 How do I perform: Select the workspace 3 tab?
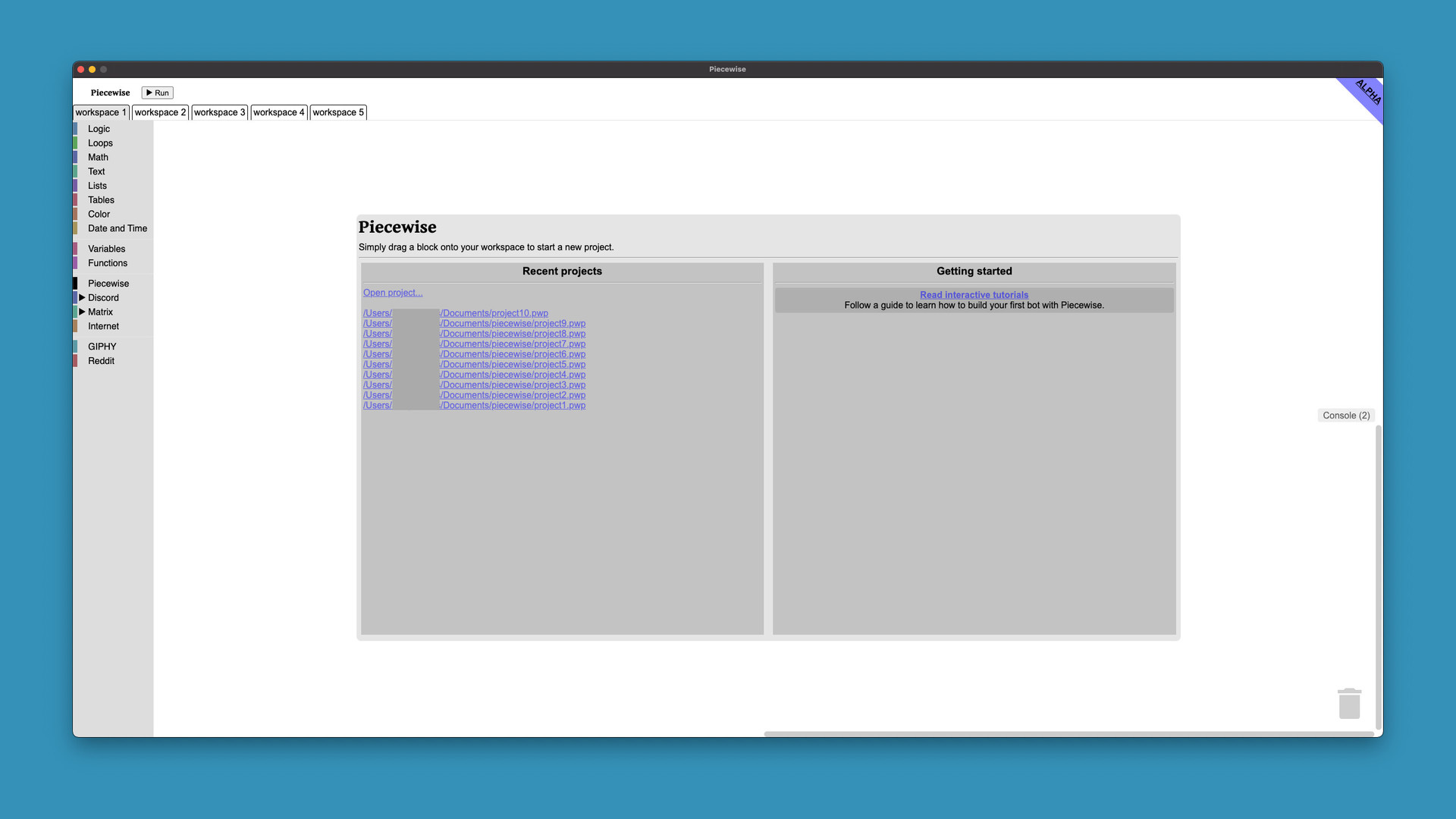coord(219,112)
